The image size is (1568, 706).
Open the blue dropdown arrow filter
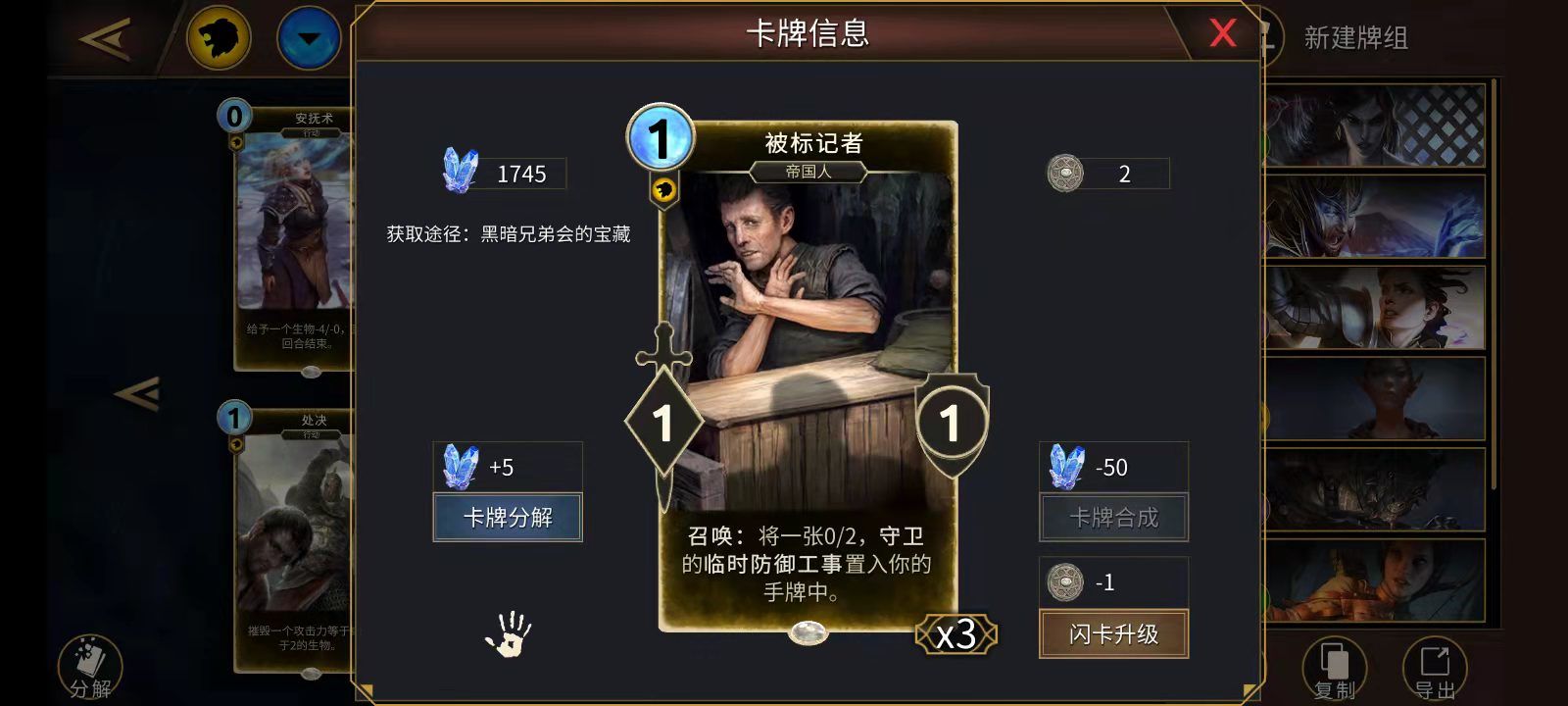(309, 38)
